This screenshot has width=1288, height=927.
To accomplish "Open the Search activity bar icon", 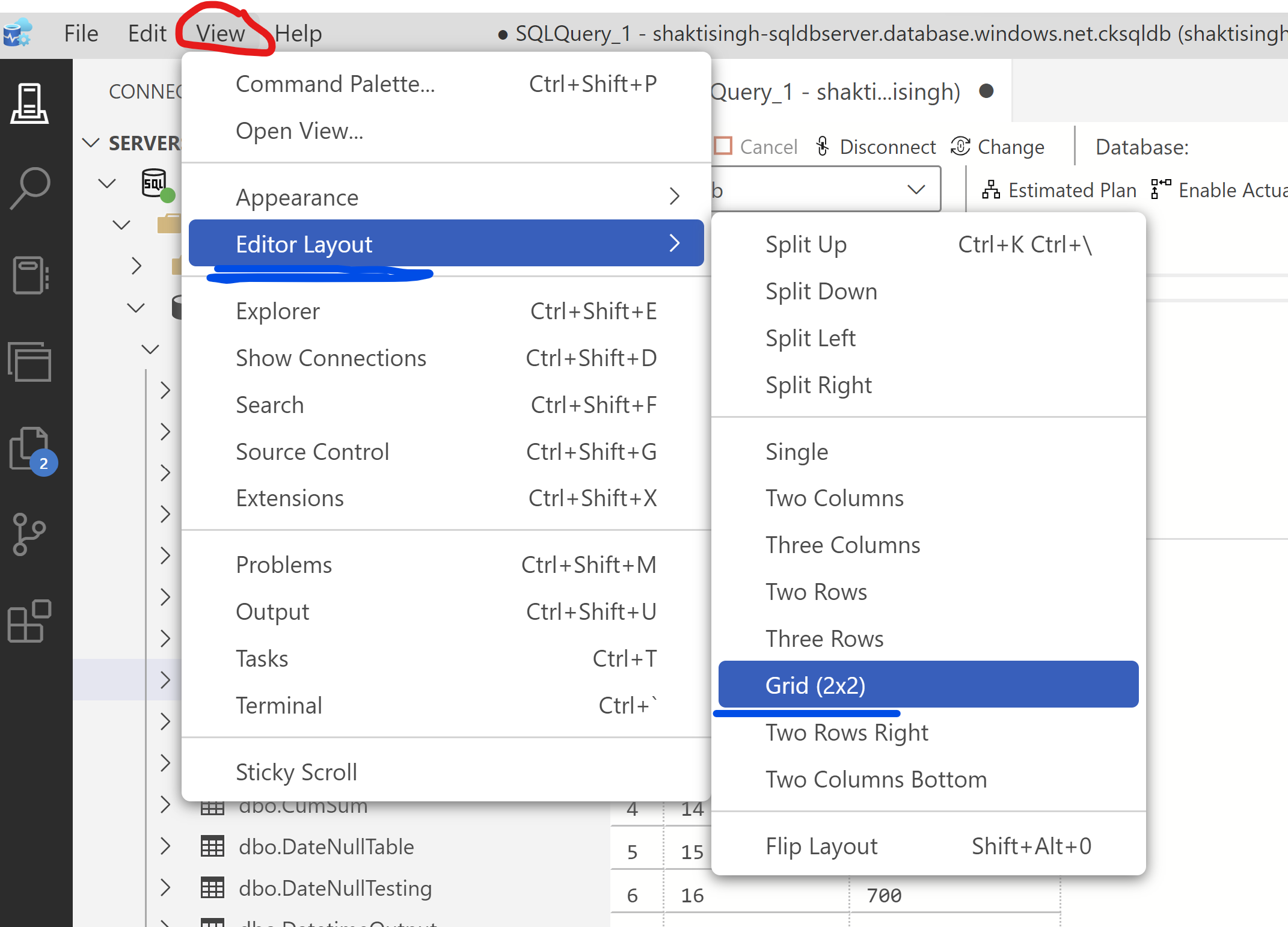I will (x=29, y=189).
